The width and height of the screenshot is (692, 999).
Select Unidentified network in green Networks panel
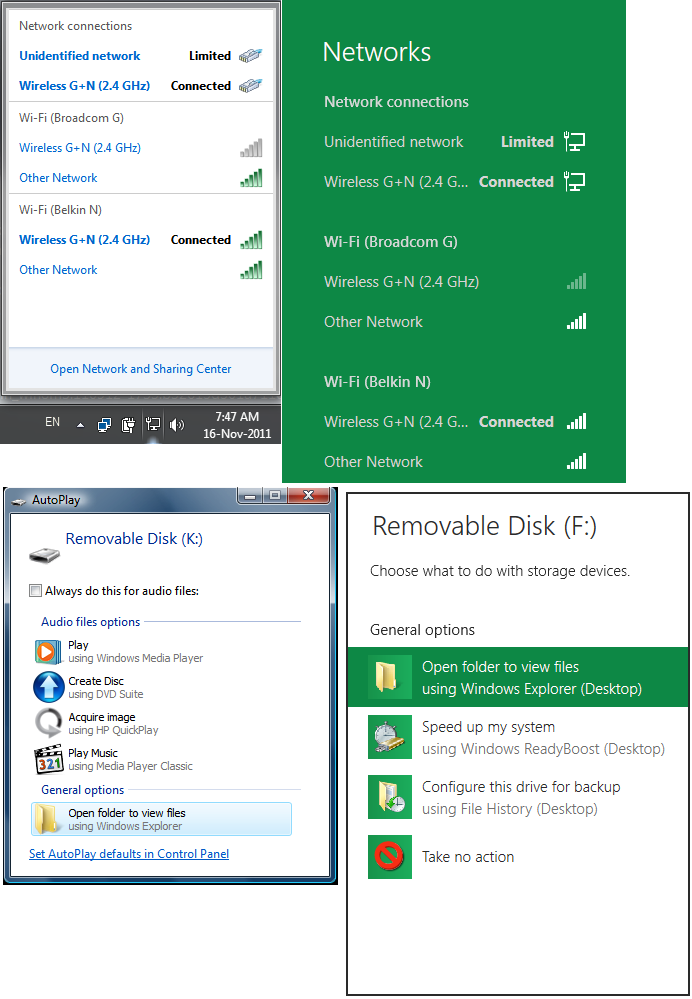tap(393, 141)
